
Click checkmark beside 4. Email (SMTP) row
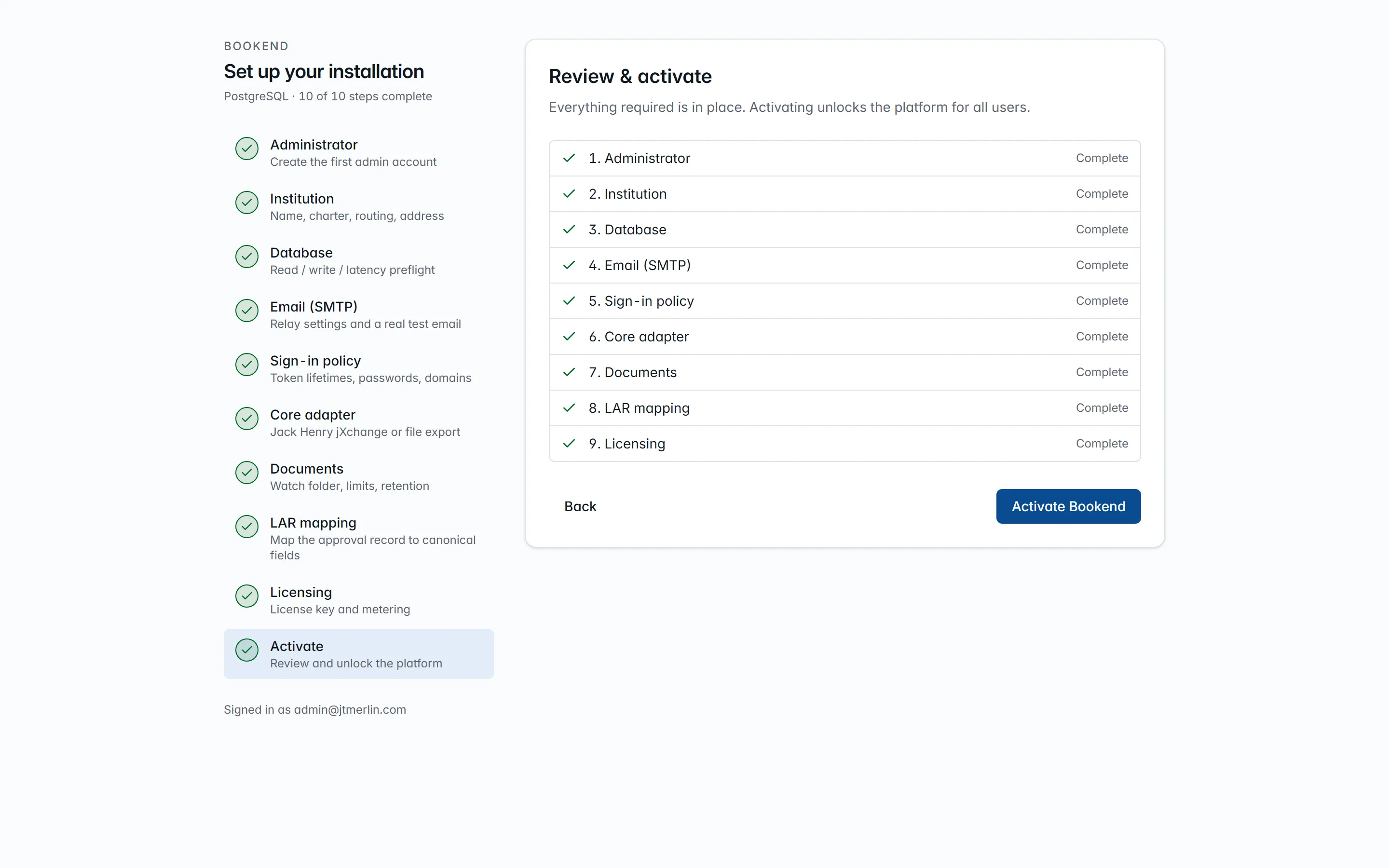point(569,265)
